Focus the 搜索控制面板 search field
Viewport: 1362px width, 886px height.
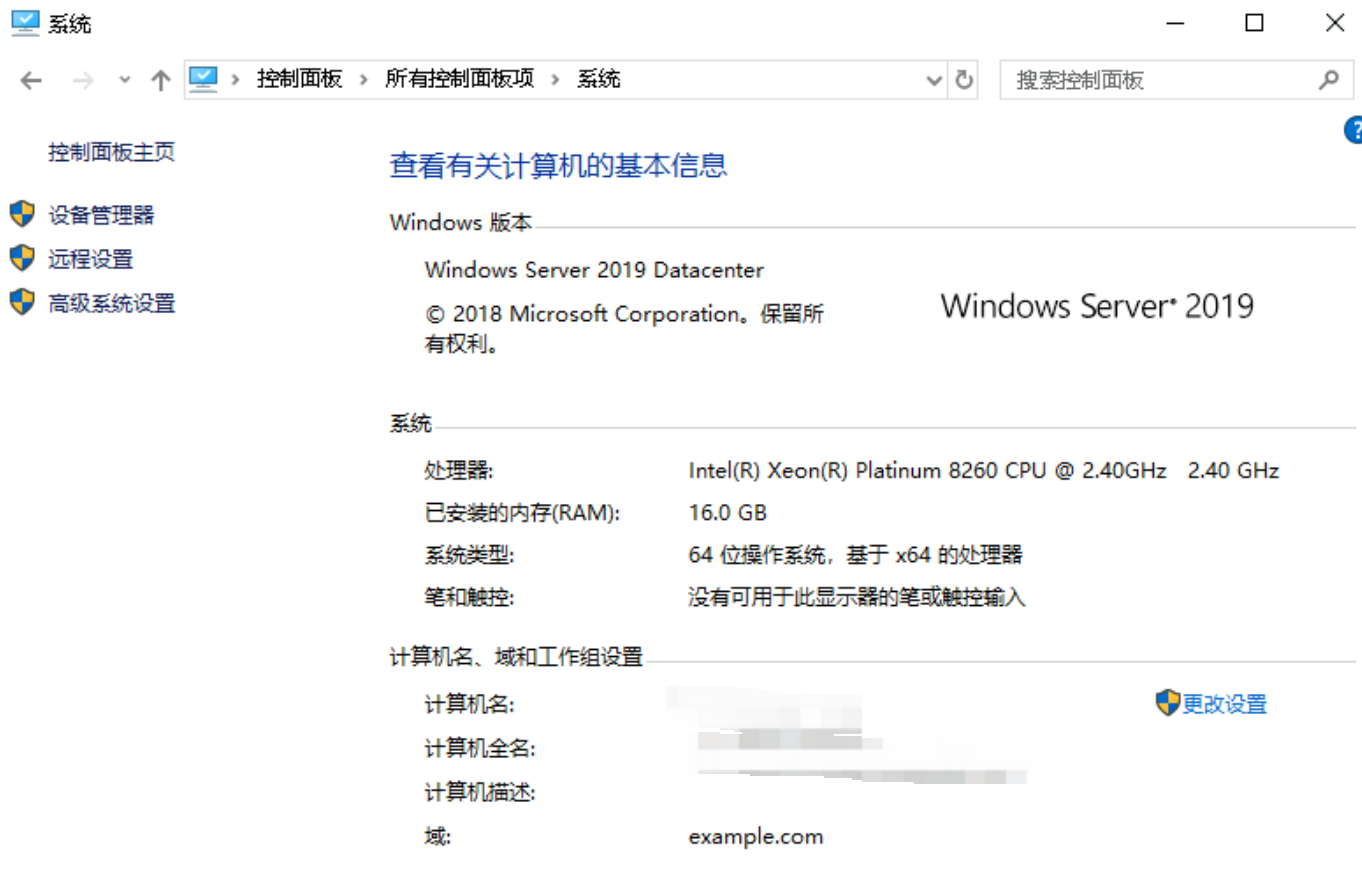pos(1160,80)
